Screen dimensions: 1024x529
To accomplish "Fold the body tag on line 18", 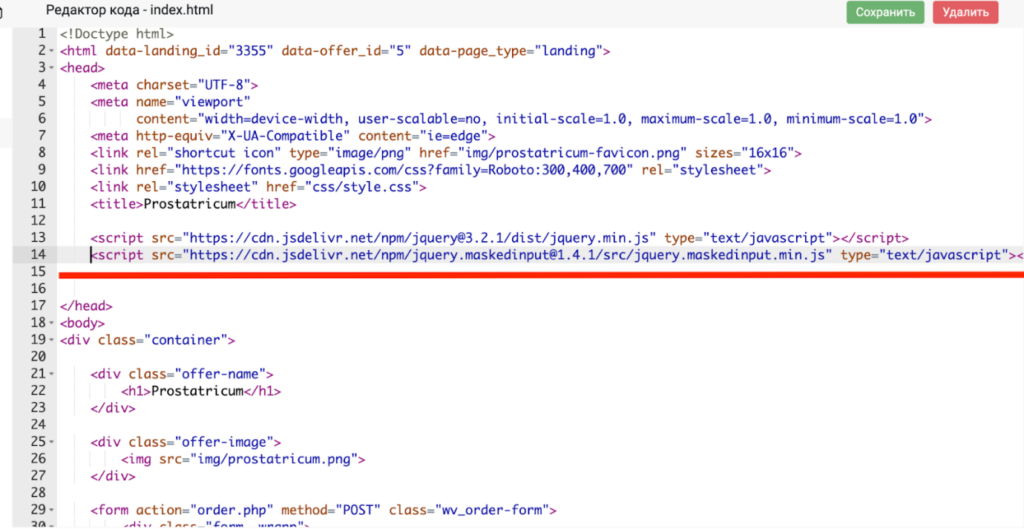I will pyautogui.click(x=50, y=323).
